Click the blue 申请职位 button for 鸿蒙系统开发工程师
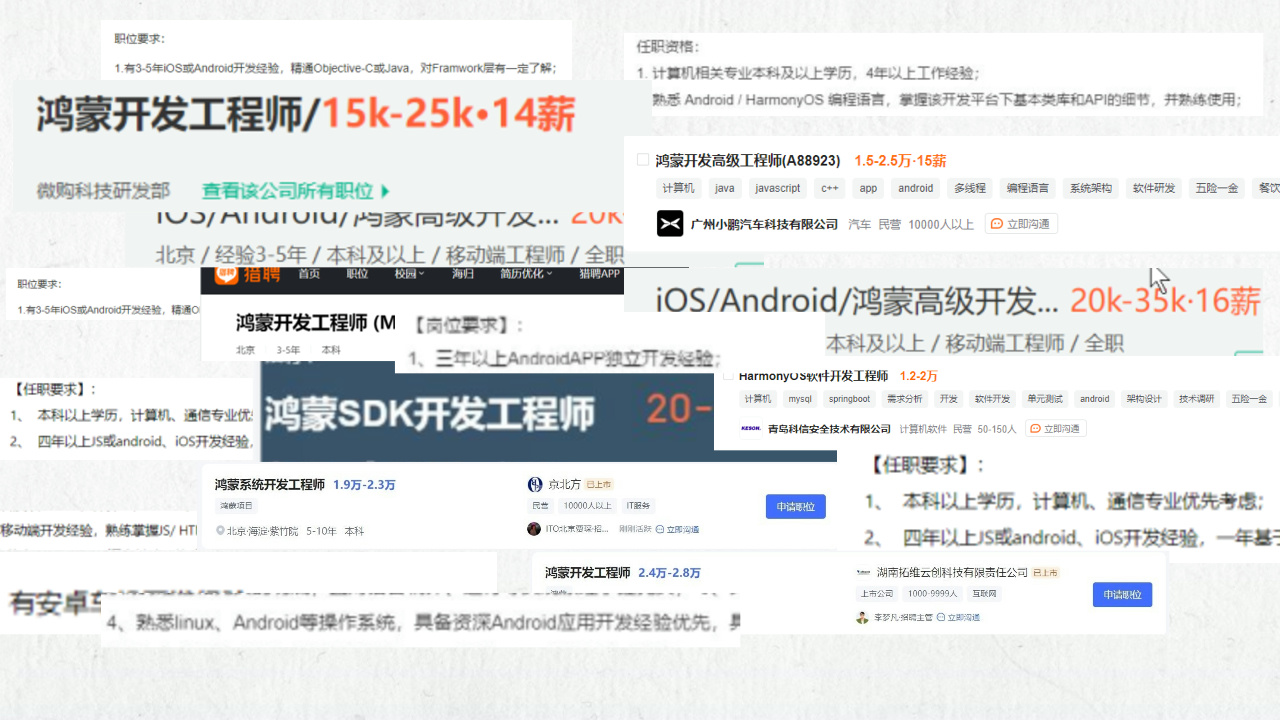The height and width of the screenshot is (720, 1280). click(795, 506)
